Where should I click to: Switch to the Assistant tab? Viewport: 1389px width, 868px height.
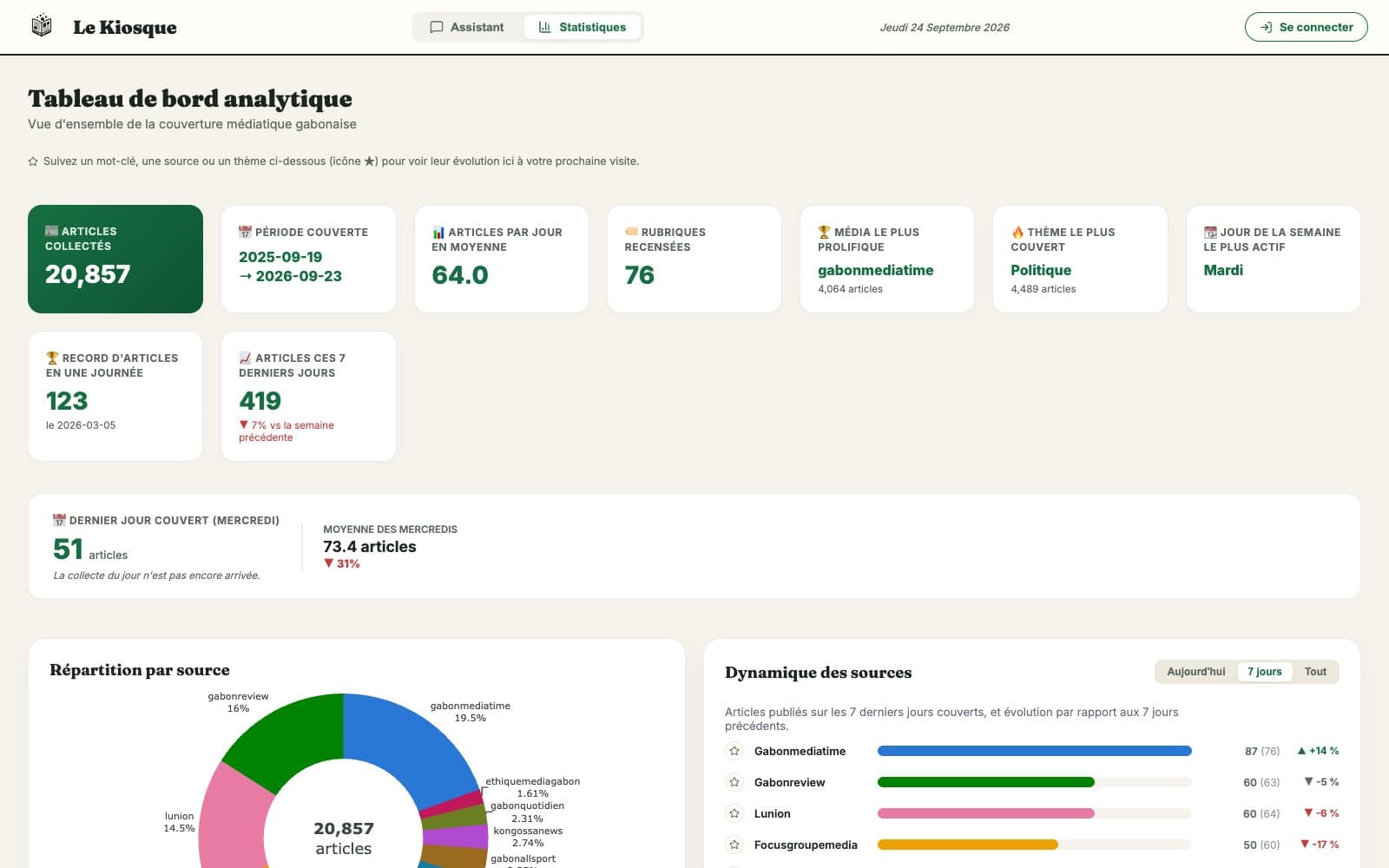coord(467,27)
